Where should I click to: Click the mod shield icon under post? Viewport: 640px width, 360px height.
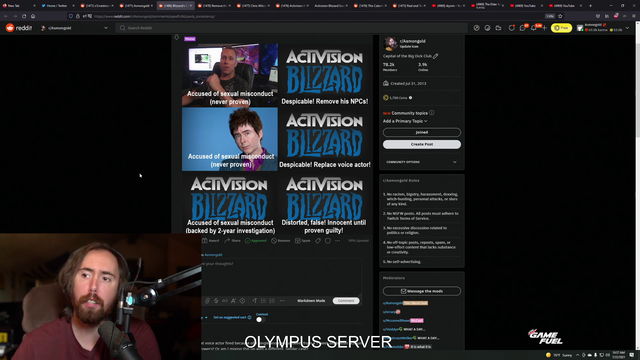[328, 241]
